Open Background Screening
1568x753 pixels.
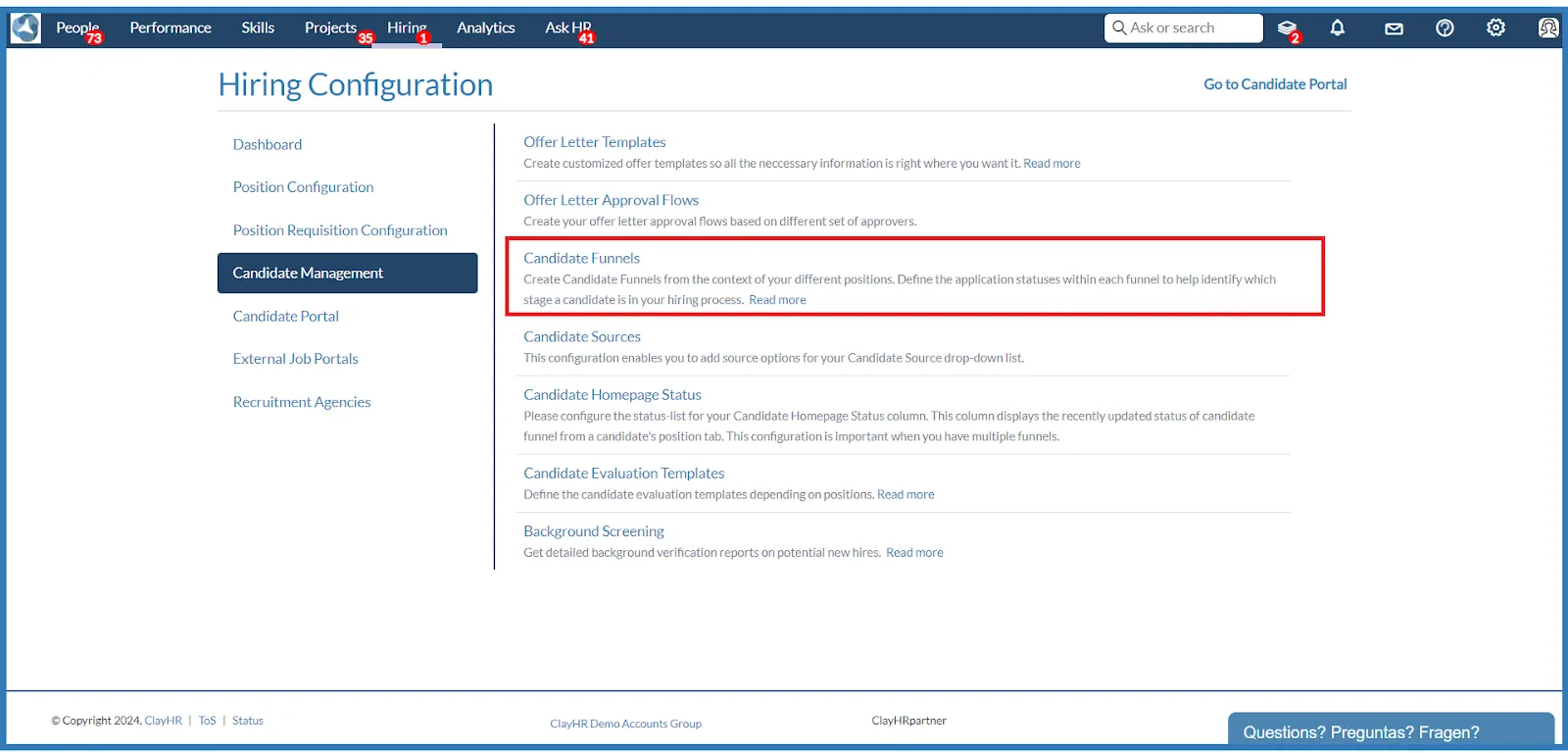[x=594, y=531]
